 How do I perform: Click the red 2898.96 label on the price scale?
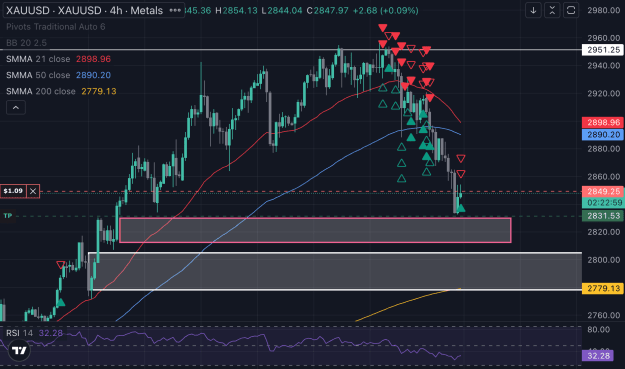pos(603,122)
